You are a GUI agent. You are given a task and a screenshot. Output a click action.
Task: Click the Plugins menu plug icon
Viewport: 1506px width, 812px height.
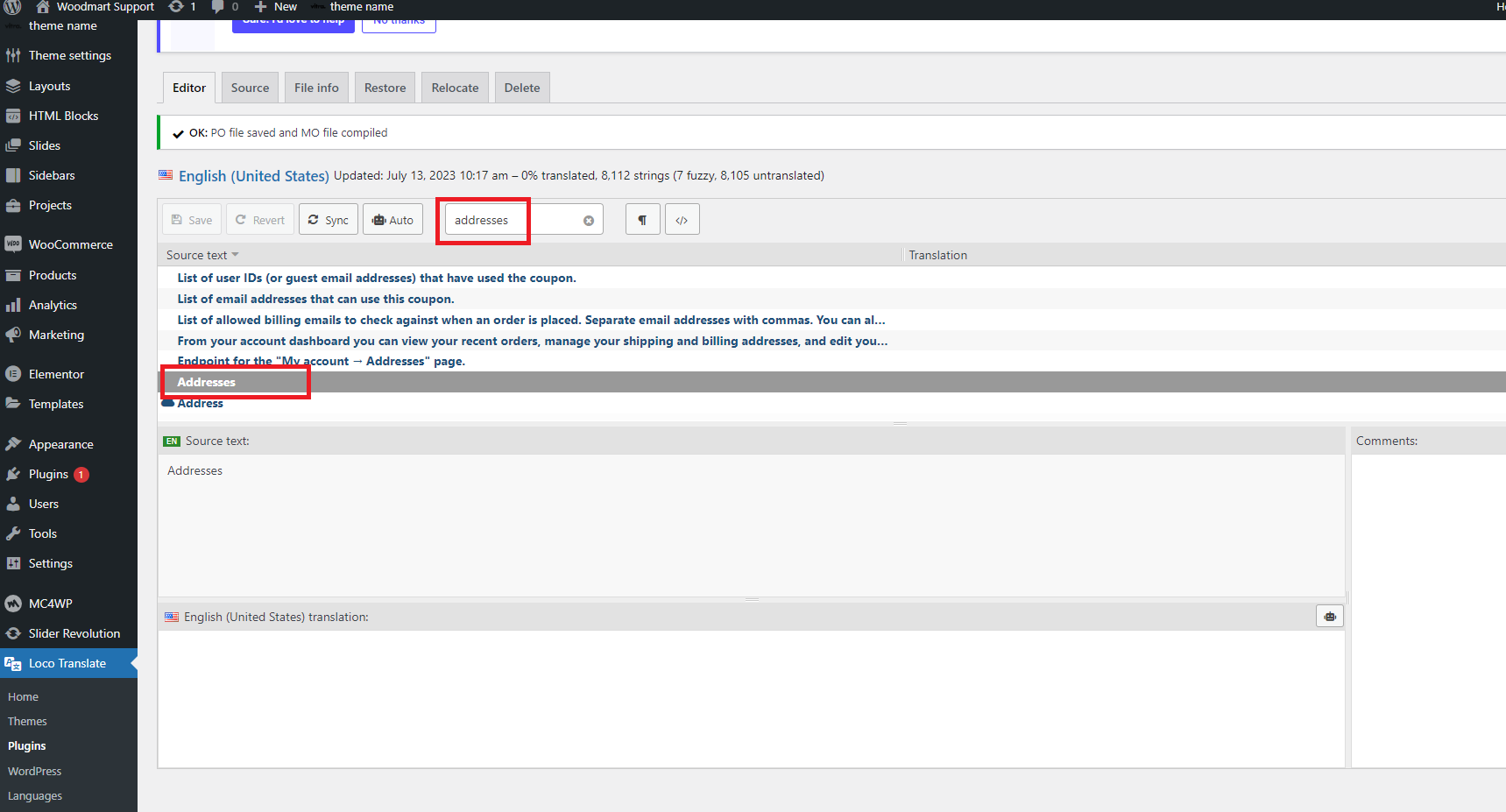point(13,474)
